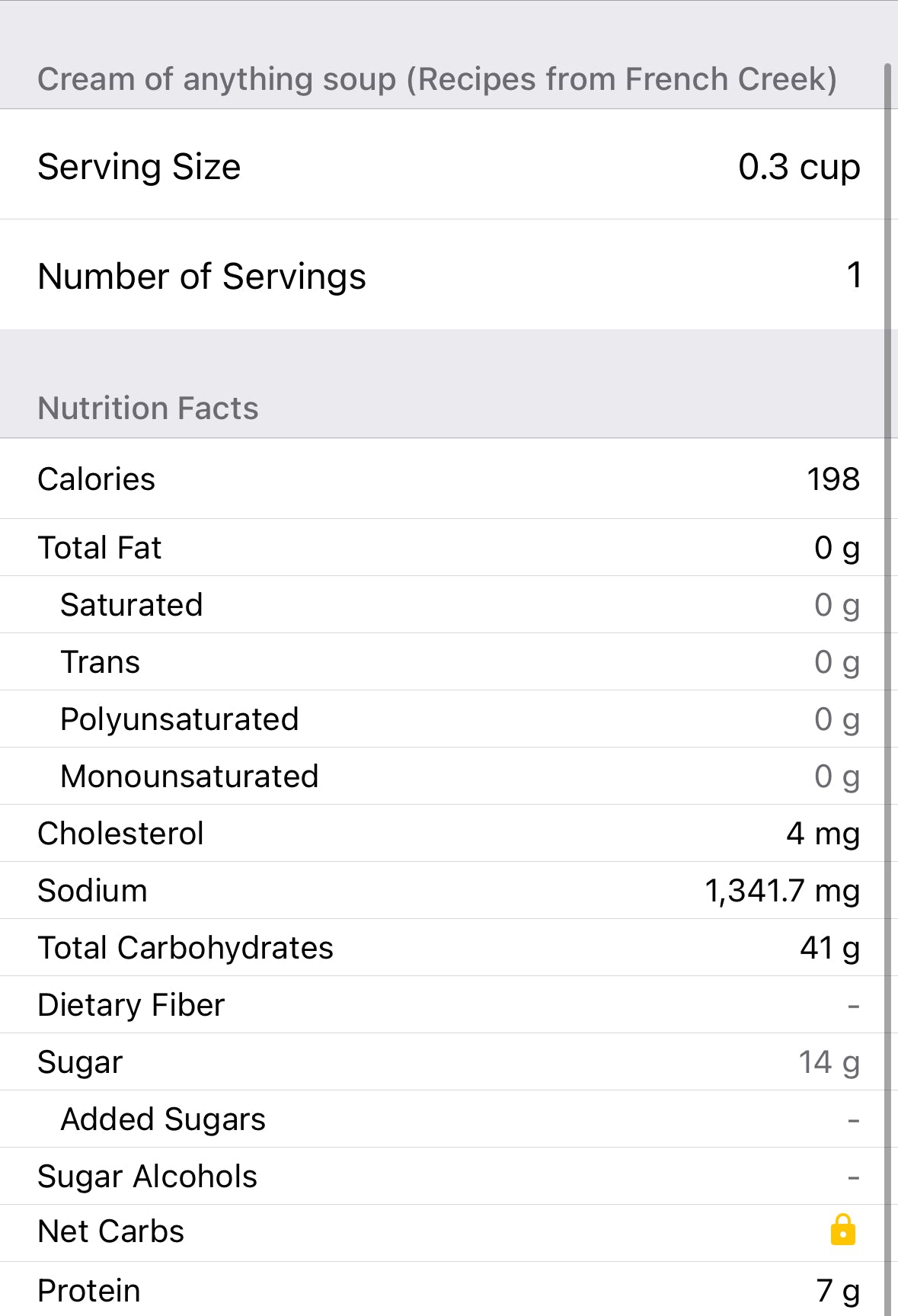
Task: Tap the Cream of anything soup title
Action: click(x=436, y=79)
